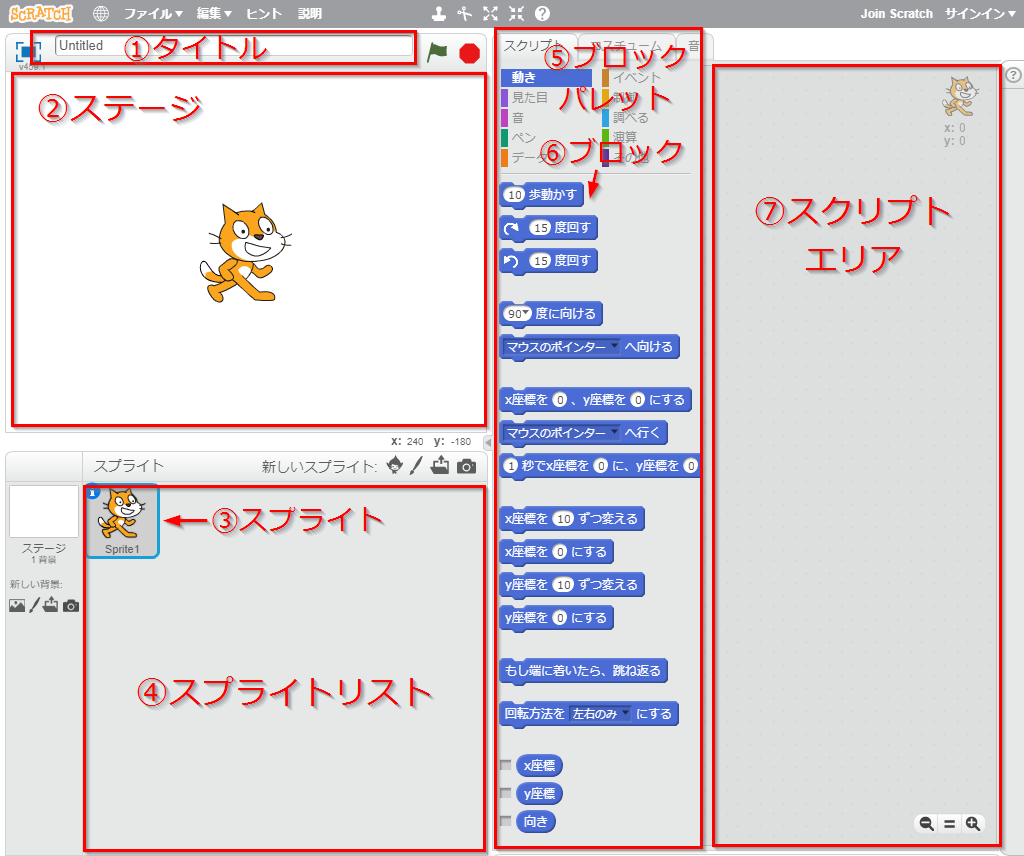Viewport: 1024px width, 856px height.
Task: Click the Join Scratch link
Action: (896, 14)
